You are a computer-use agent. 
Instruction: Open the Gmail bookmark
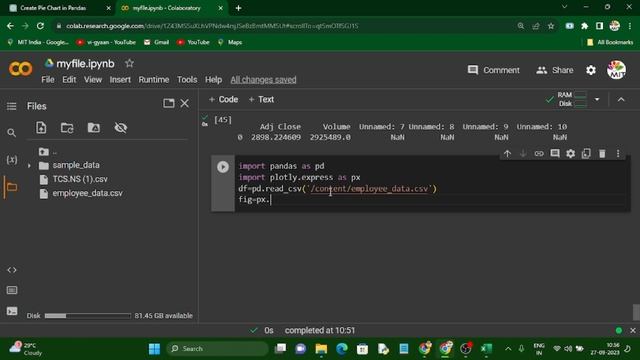[156, 42]
